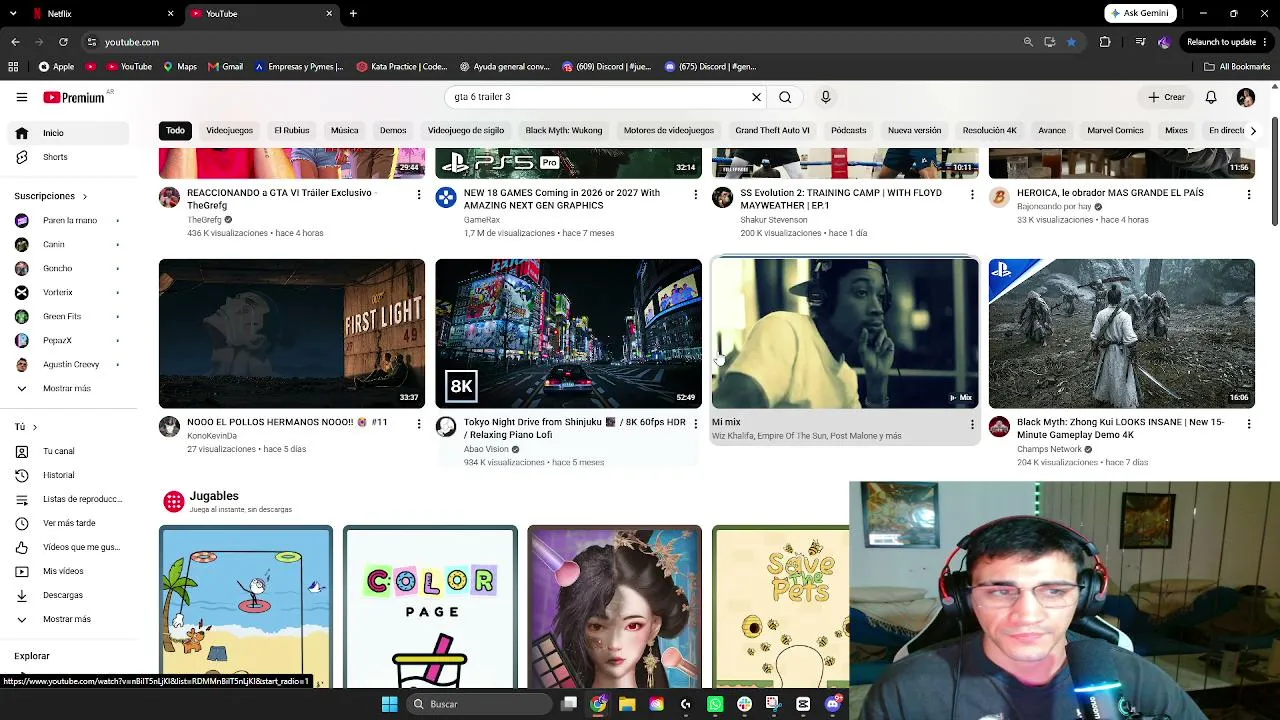Open the YouTube account avatar menu
This screenshot has width=1280, height=720.
1245,97
